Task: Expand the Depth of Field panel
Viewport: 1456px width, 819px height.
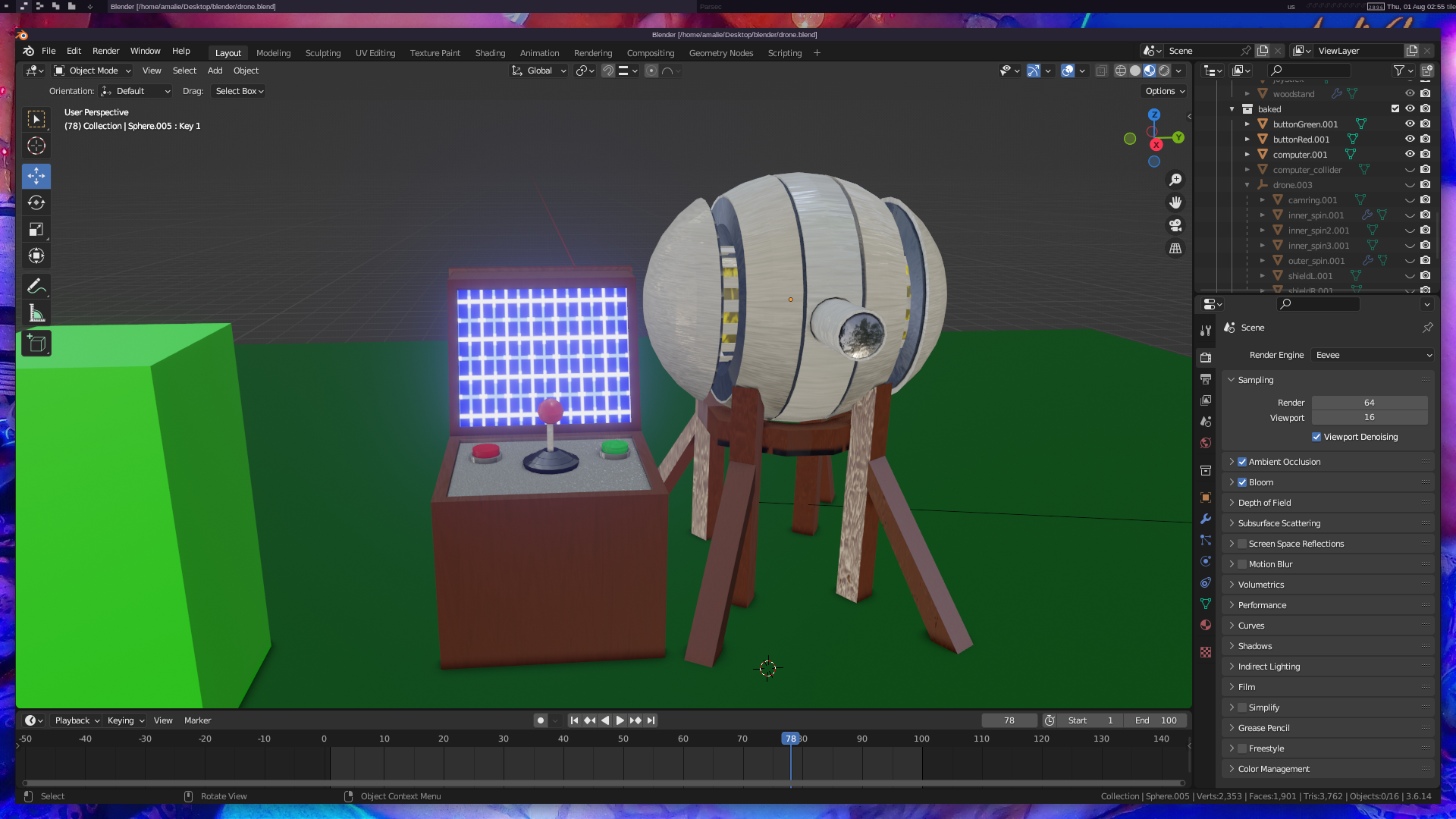Action: coord(1264,503)
